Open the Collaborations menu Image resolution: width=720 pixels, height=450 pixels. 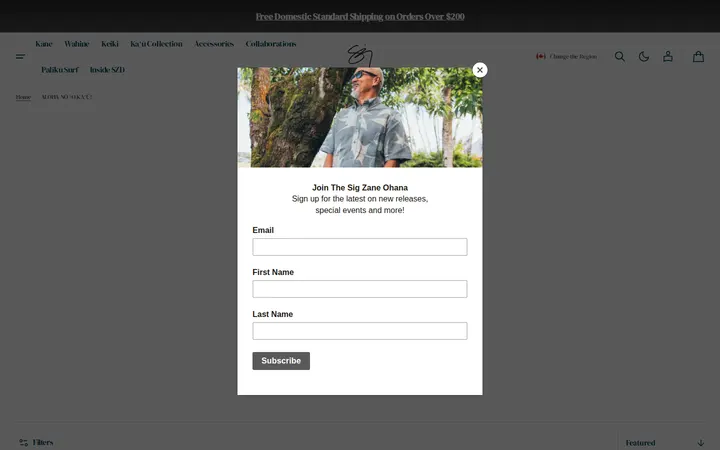pyautogui.click(x=271, y=44)
